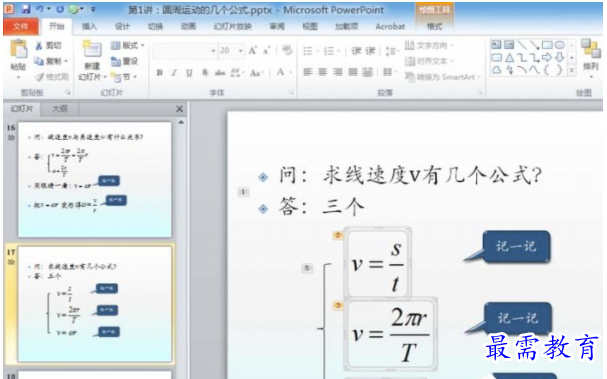Toggle Strikethrough (abc) formatting
607x379 pixels.
click(220, 72)
